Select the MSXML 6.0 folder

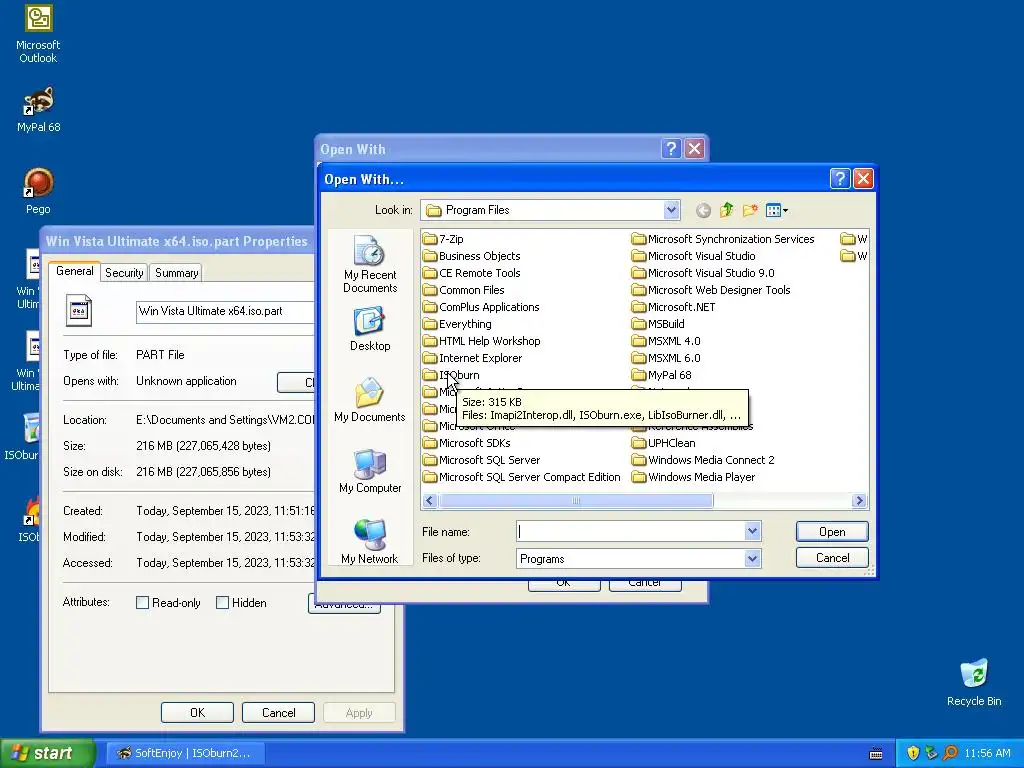pos(666,358)
